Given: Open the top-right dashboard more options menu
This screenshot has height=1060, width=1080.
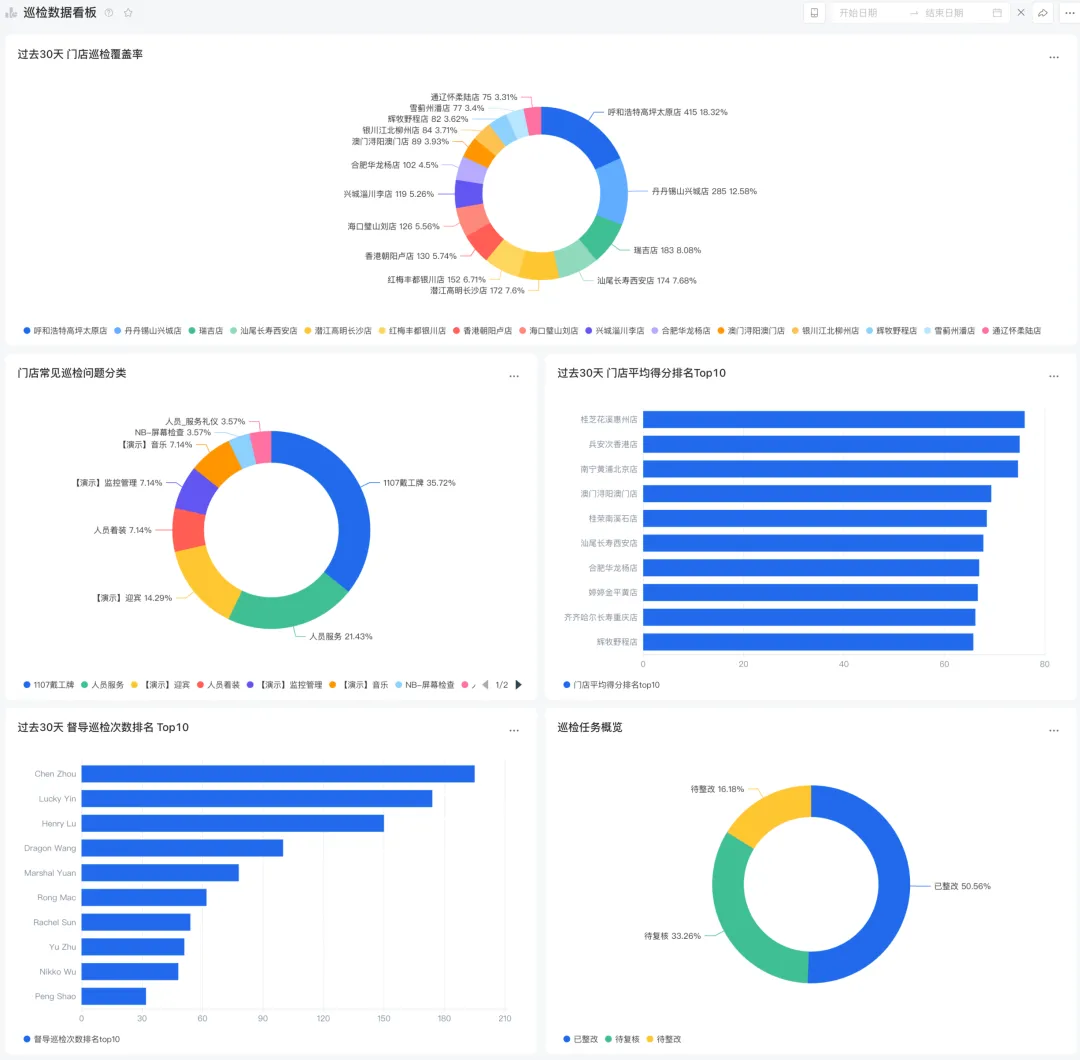Looking at the screenshot, I should click(1070, 13).
